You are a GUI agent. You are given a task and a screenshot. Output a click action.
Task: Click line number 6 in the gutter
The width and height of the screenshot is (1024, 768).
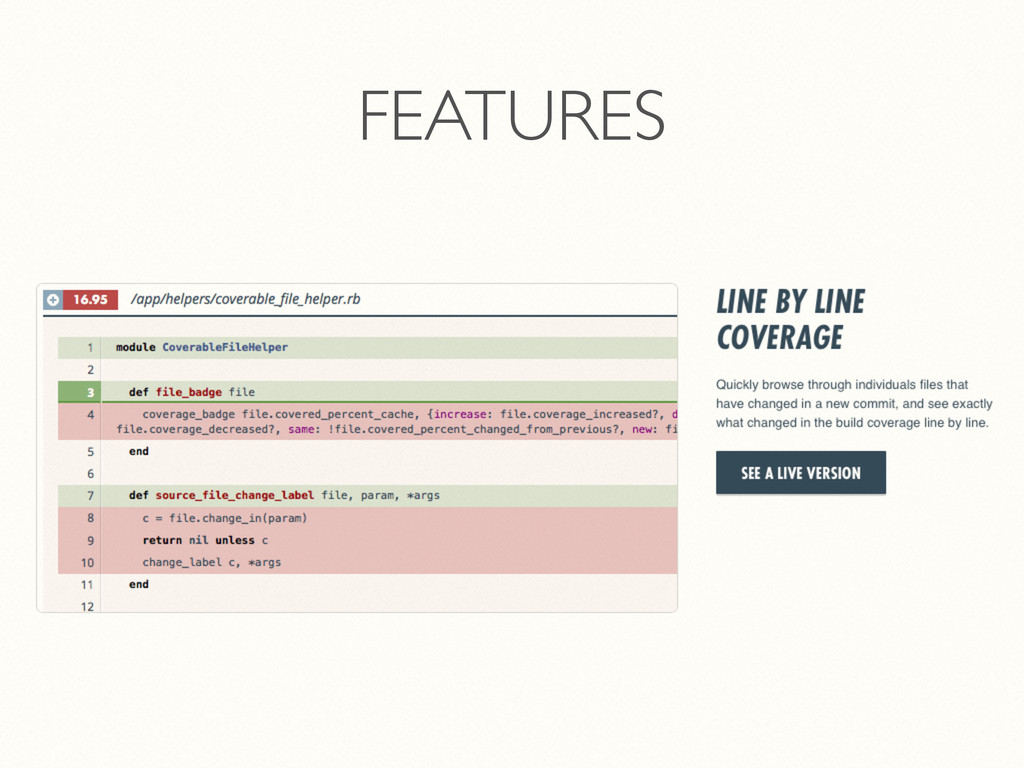coord(90,473)
